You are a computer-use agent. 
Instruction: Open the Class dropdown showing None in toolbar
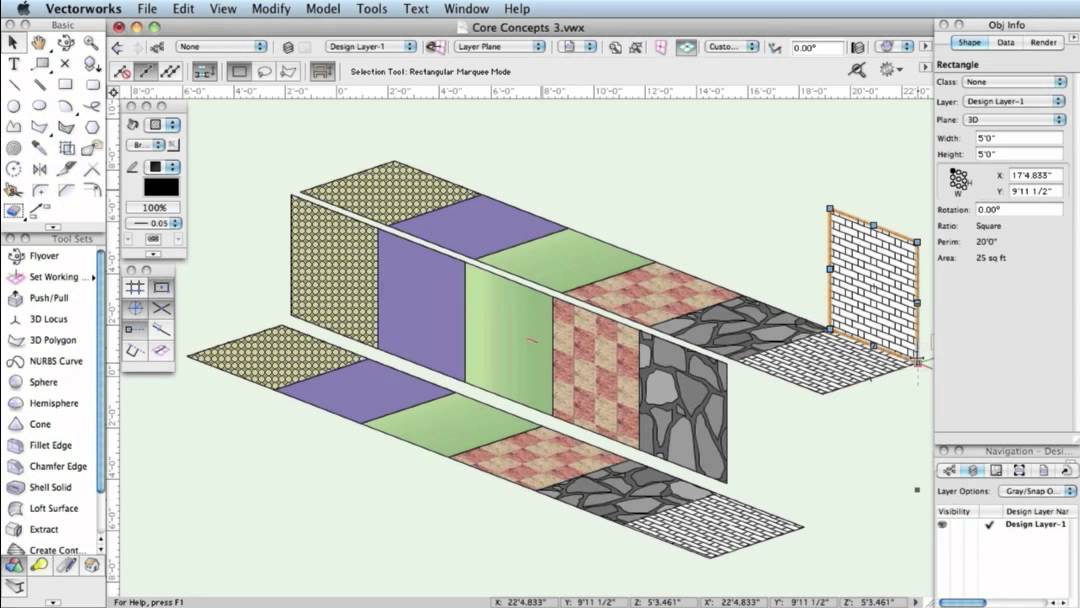(221, 47)
